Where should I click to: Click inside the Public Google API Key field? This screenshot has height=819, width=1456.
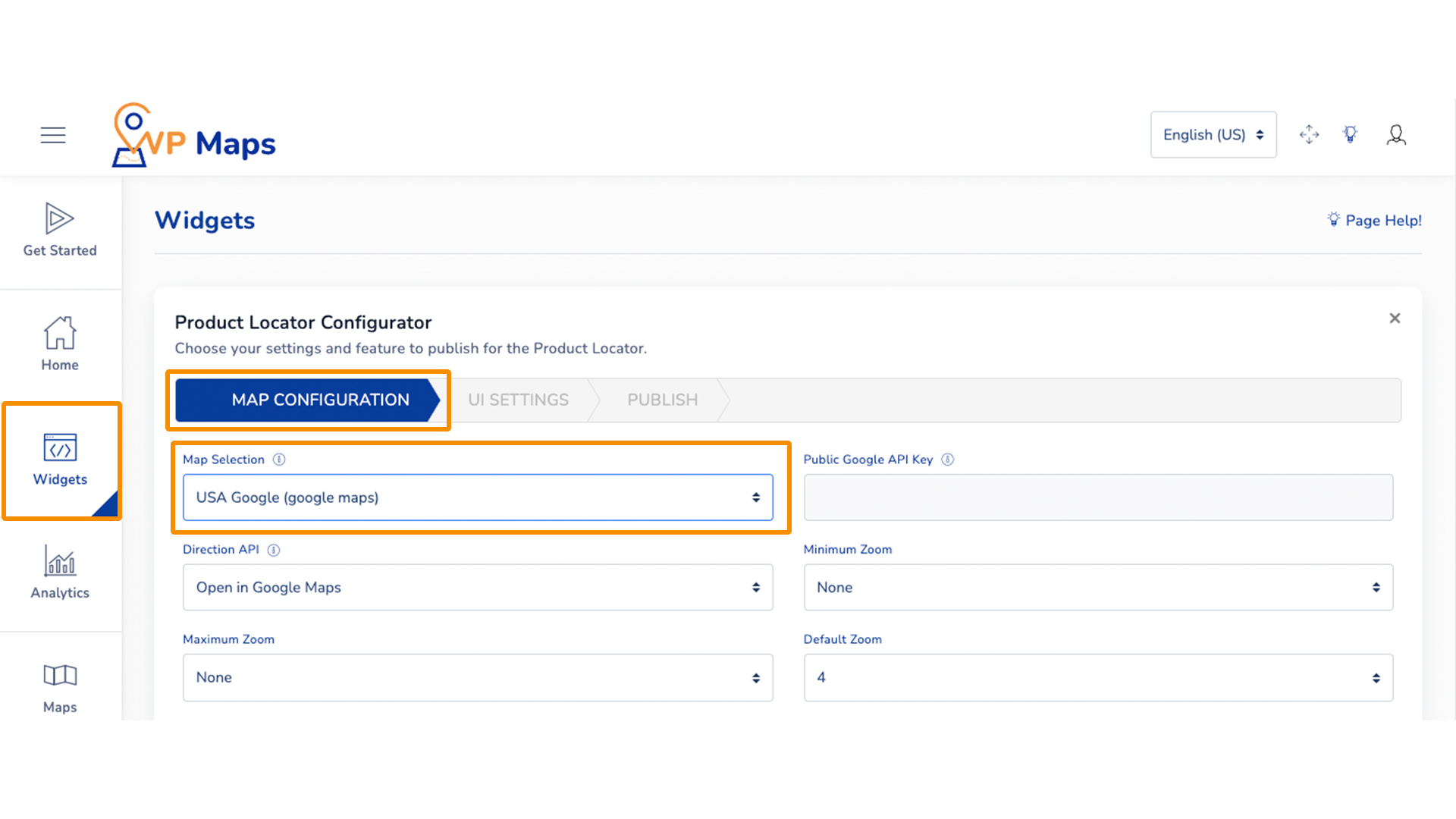(x=1097, y=497)
